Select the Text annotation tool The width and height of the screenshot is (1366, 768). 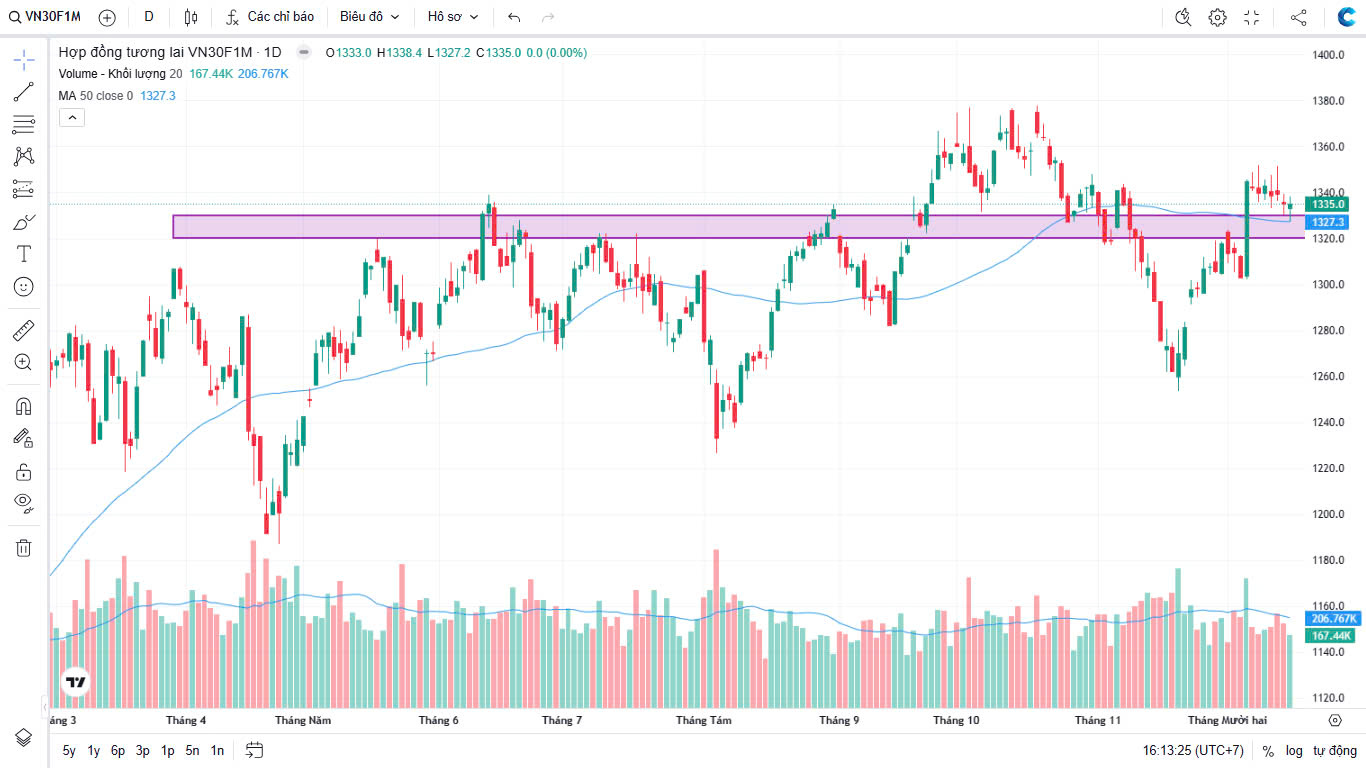tap(24, 253)
